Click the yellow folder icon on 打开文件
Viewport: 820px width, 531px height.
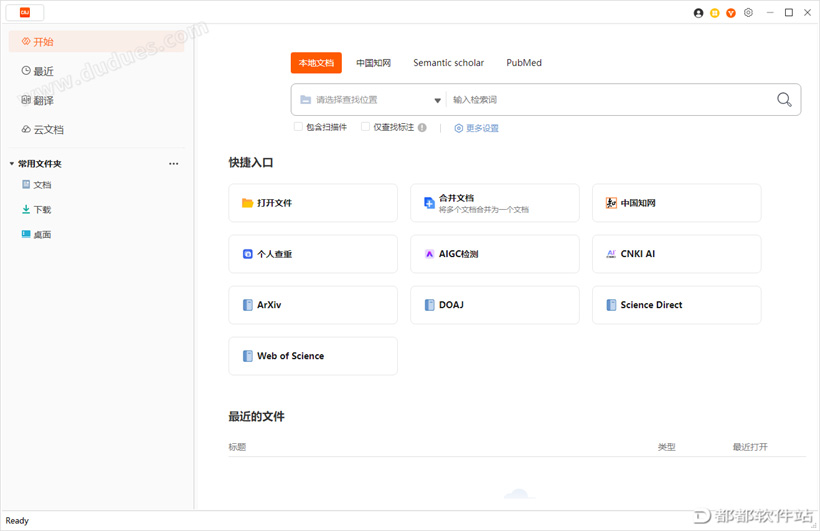247,203
